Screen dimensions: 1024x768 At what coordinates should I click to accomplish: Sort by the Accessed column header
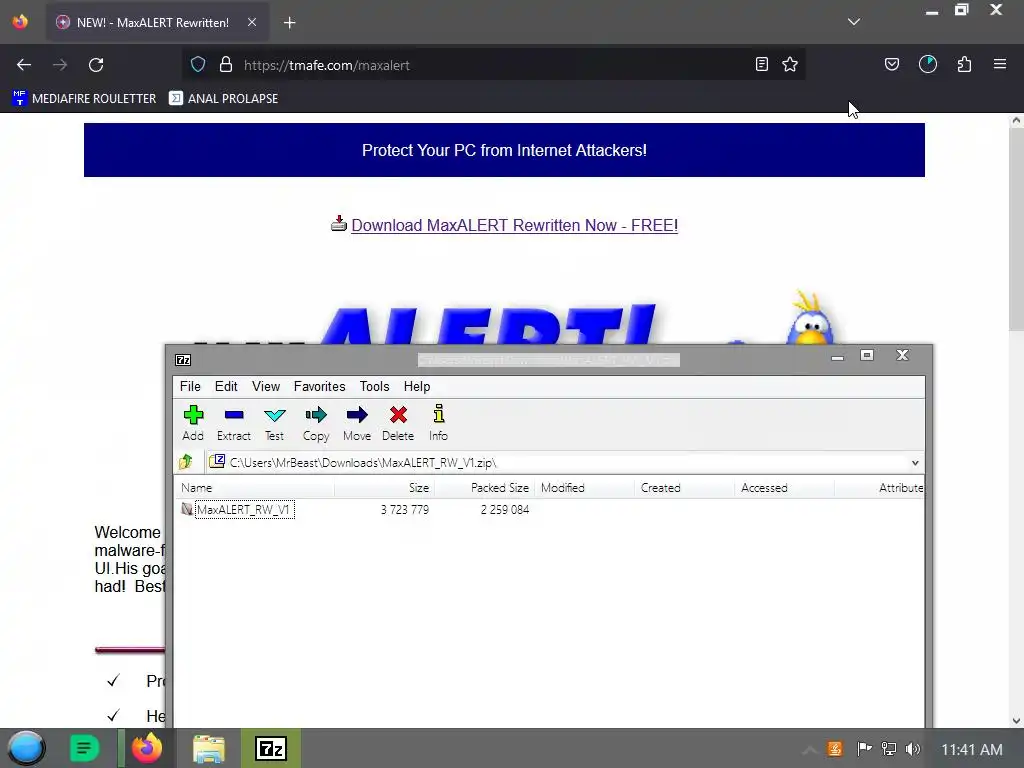click(784, 488)
